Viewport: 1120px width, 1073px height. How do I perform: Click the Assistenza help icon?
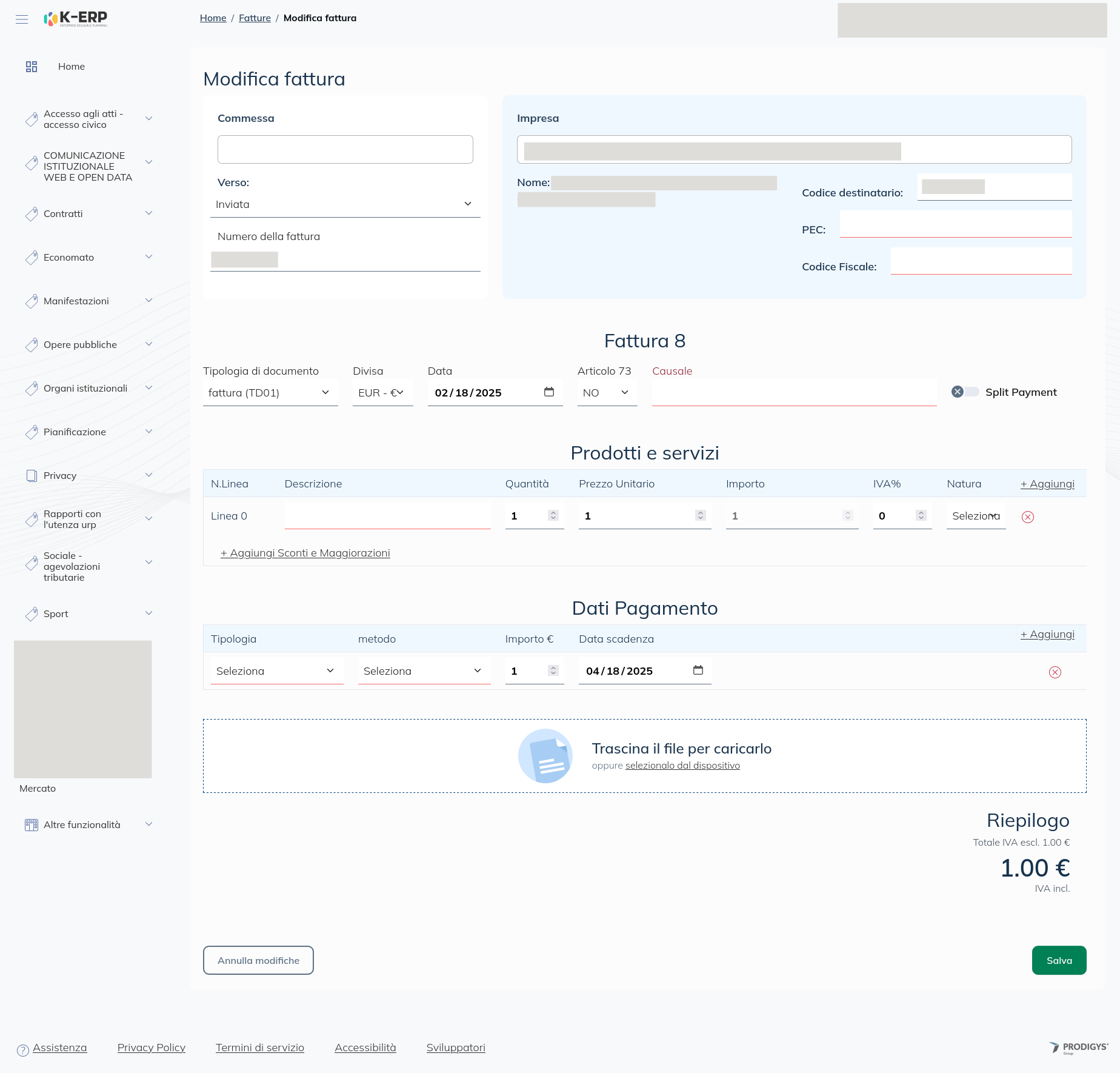(x=23, y=1051)
